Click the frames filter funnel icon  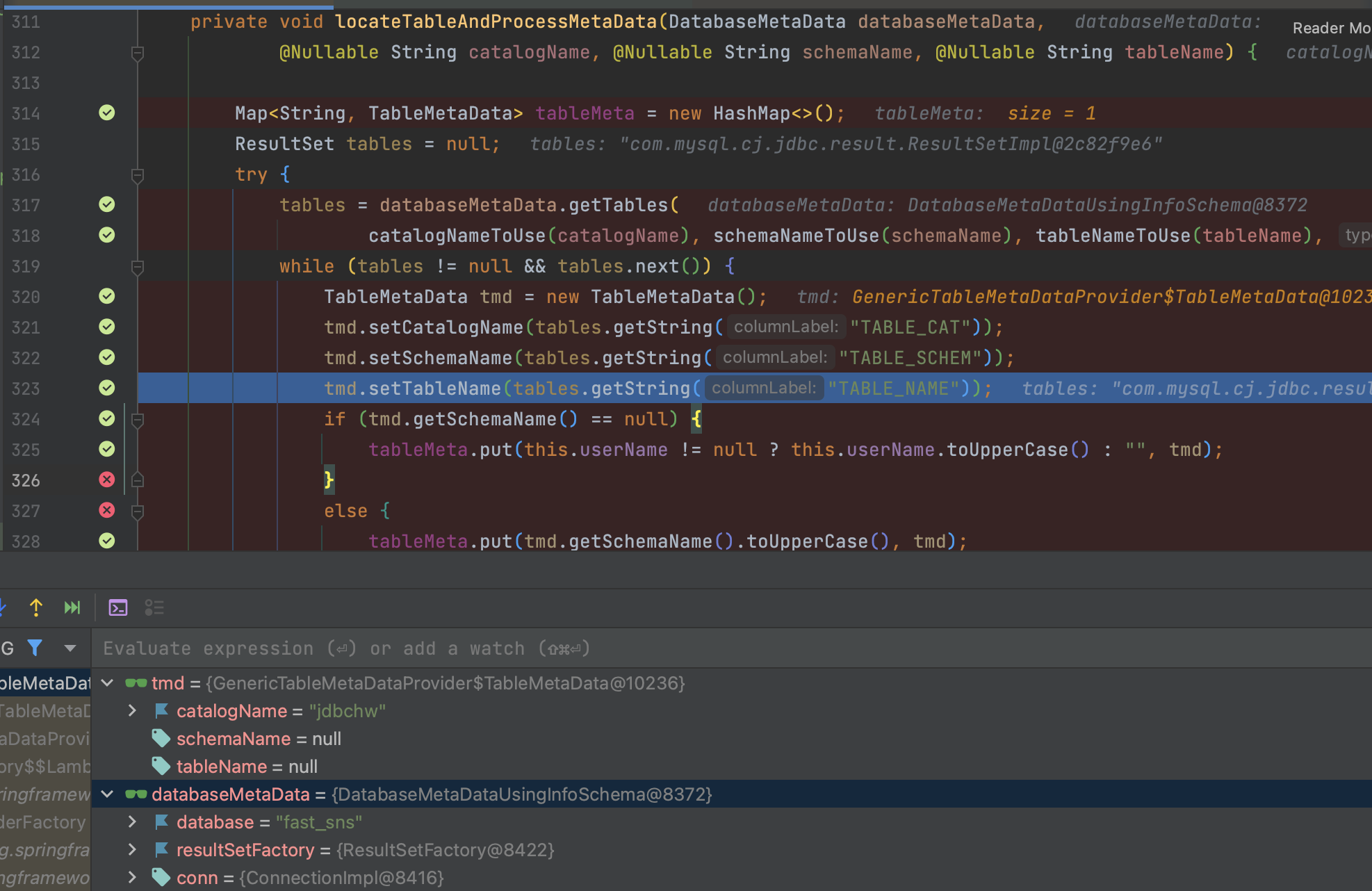pos(35,648)
